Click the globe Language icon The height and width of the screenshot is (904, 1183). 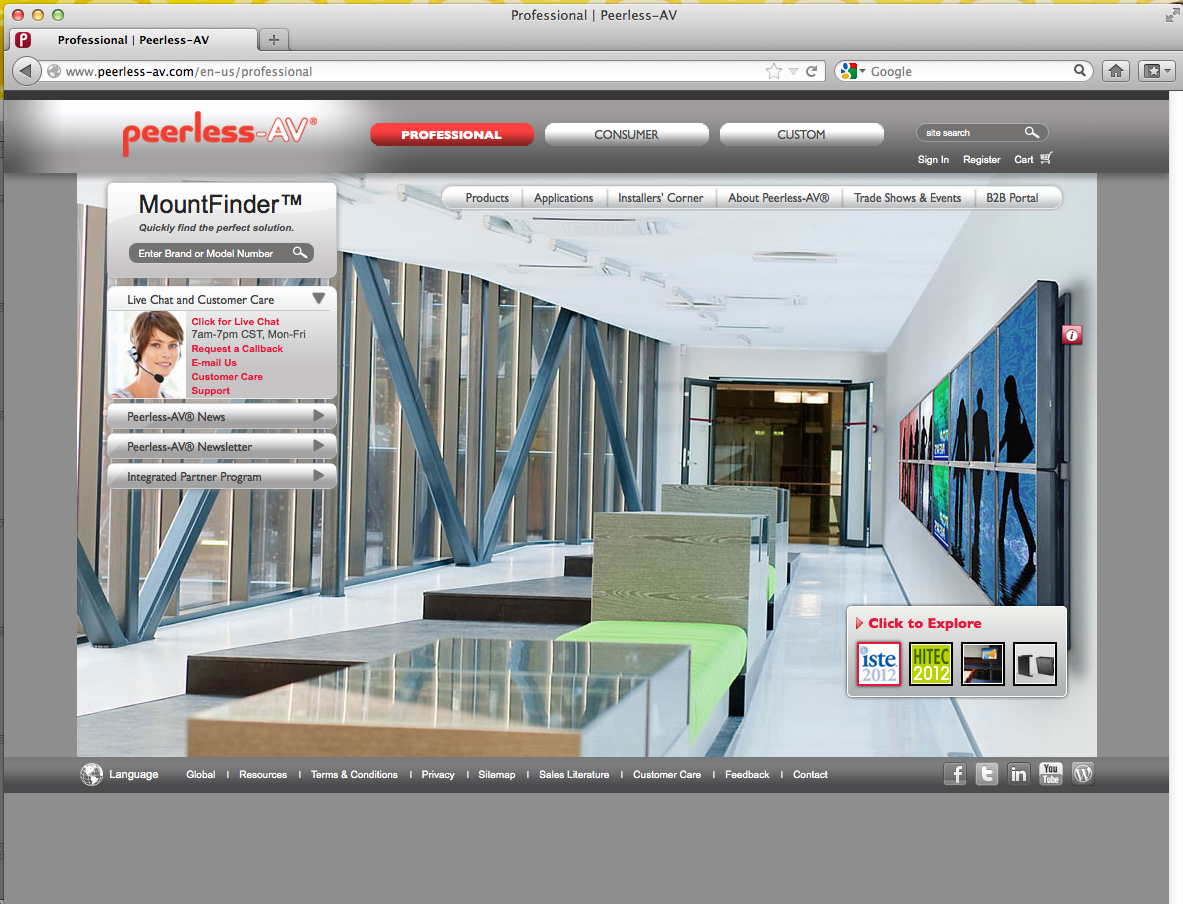pyautogui.click(x=92, y=774)
